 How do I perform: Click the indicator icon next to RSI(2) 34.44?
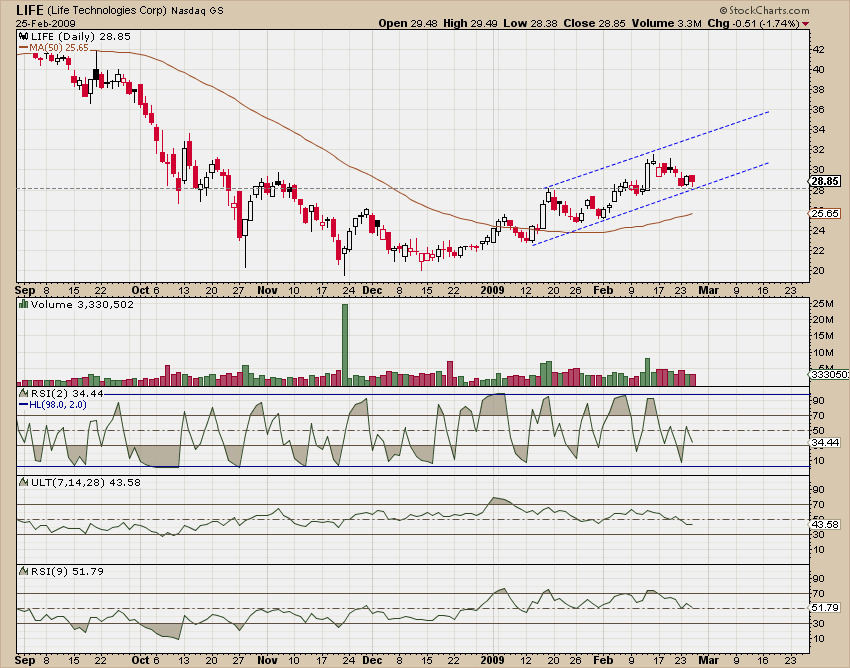coord(23,393)
